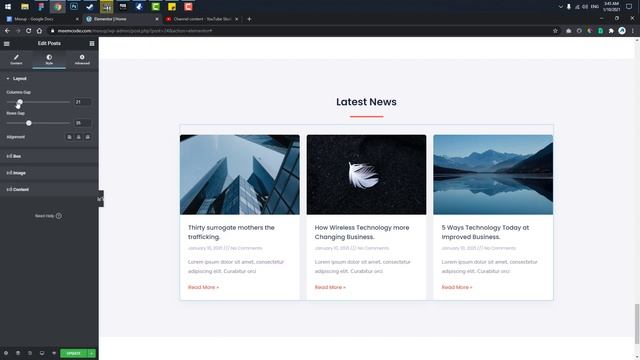Open the Navigator layers icon
Viewport: 640px width, 360px height.
point(18,353)
